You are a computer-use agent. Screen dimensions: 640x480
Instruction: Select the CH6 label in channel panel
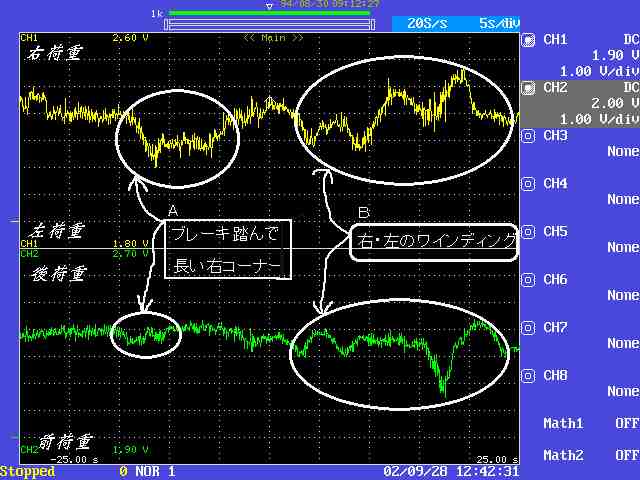555,280
